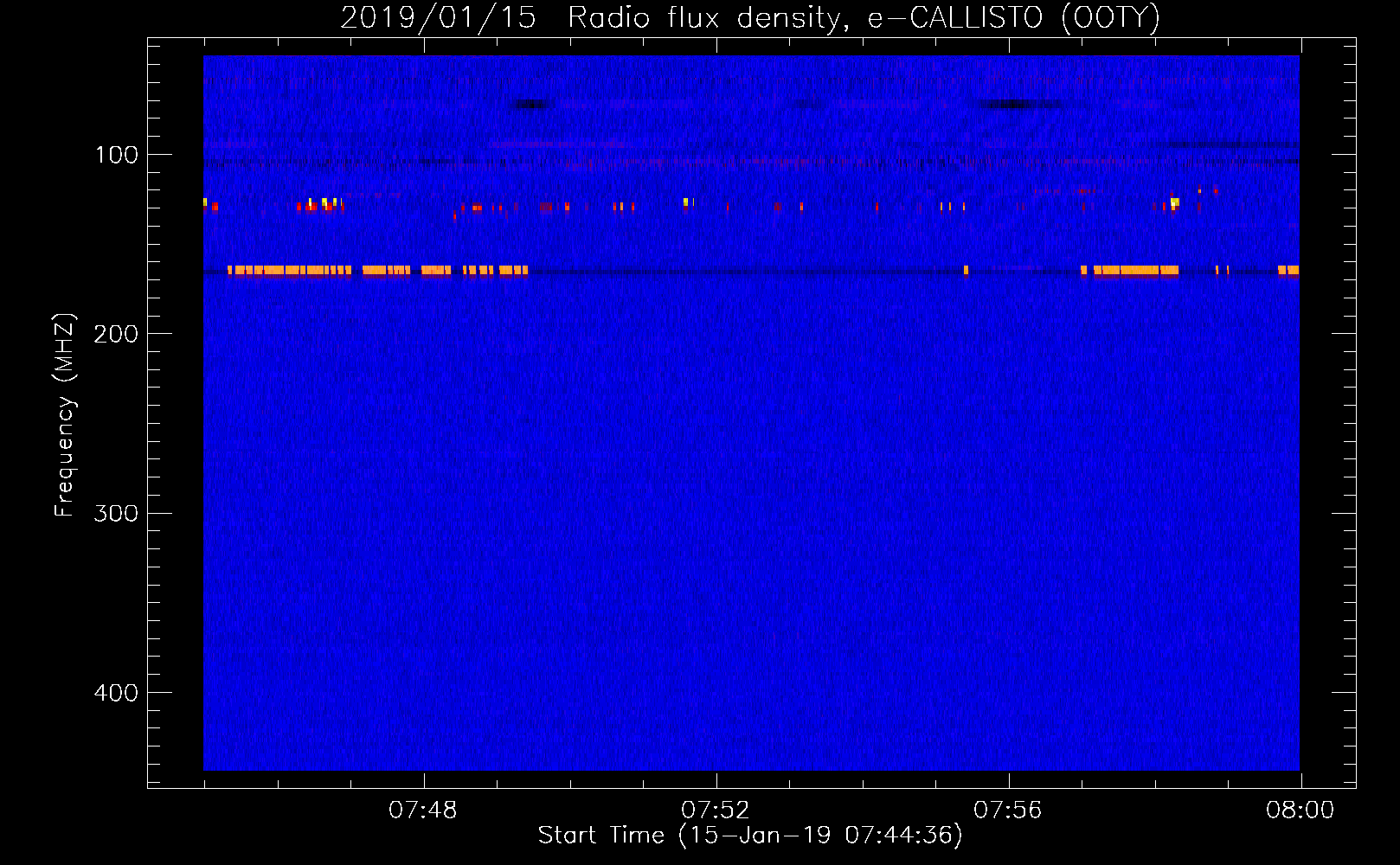This screenshot has width=1400, height=865.
Task: Click the '100' frequency tick label
Action: [116, 155]
